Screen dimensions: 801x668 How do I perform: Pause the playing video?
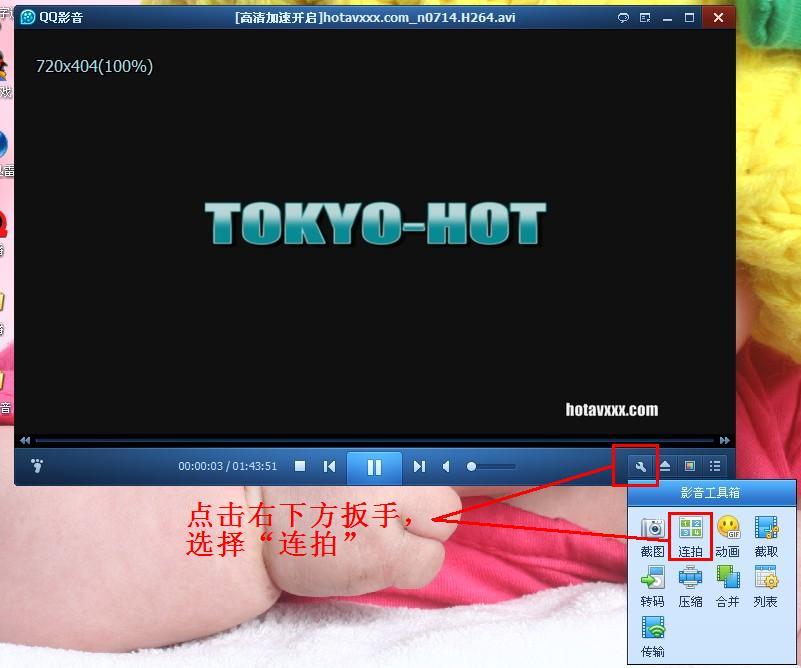pyautogui.click(x=374, y=467)
